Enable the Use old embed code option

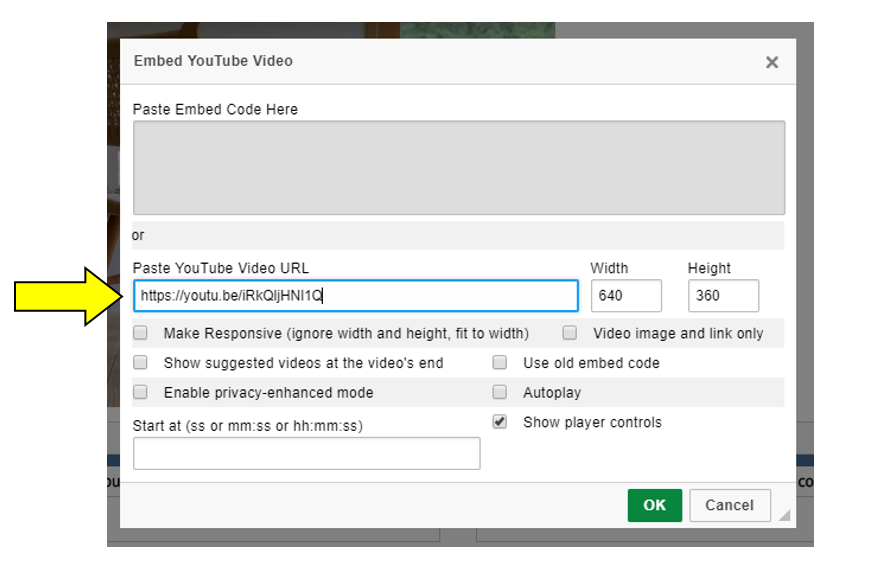point(500,363)
